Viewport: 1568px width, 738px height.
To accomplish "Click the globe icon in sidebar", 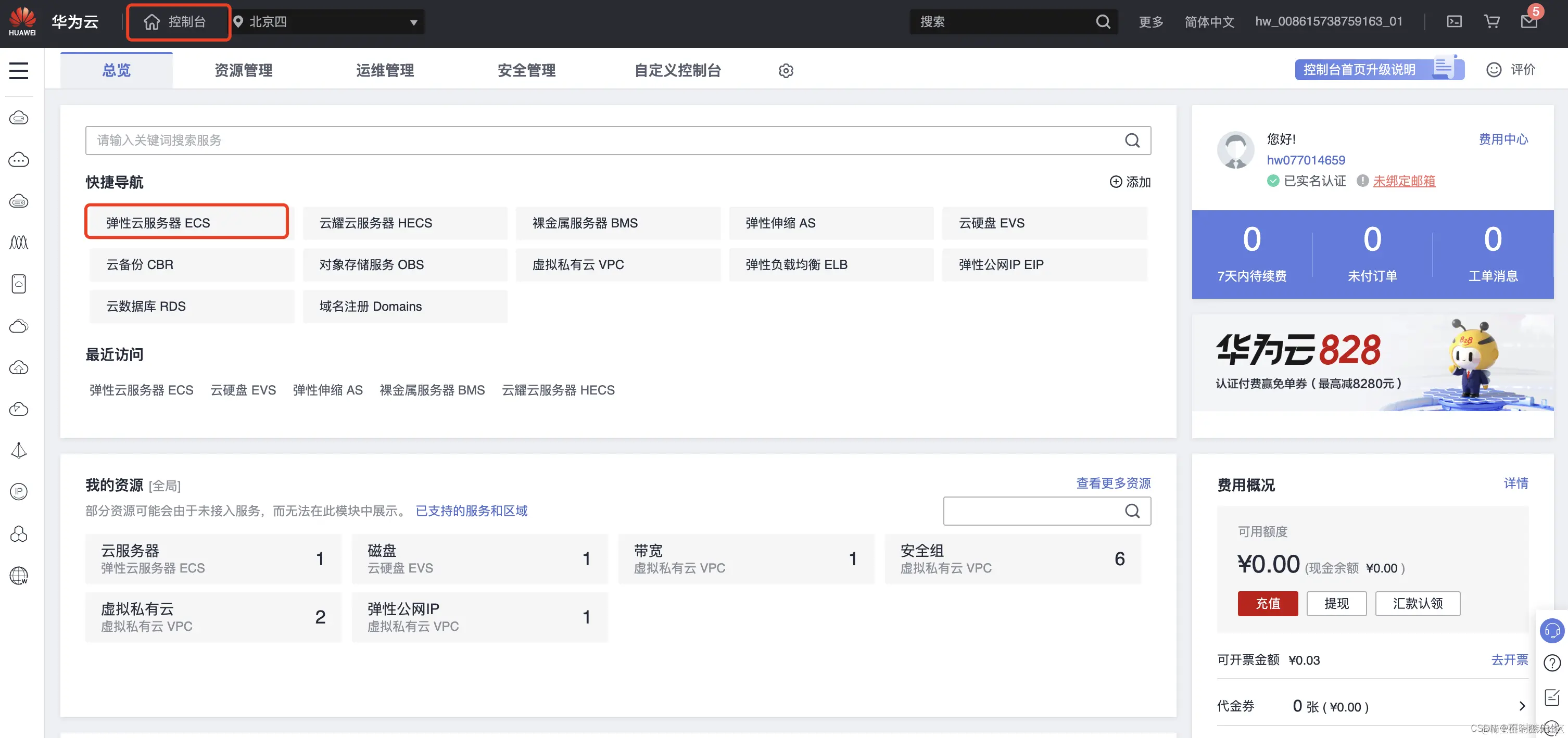I will [19, 575].
